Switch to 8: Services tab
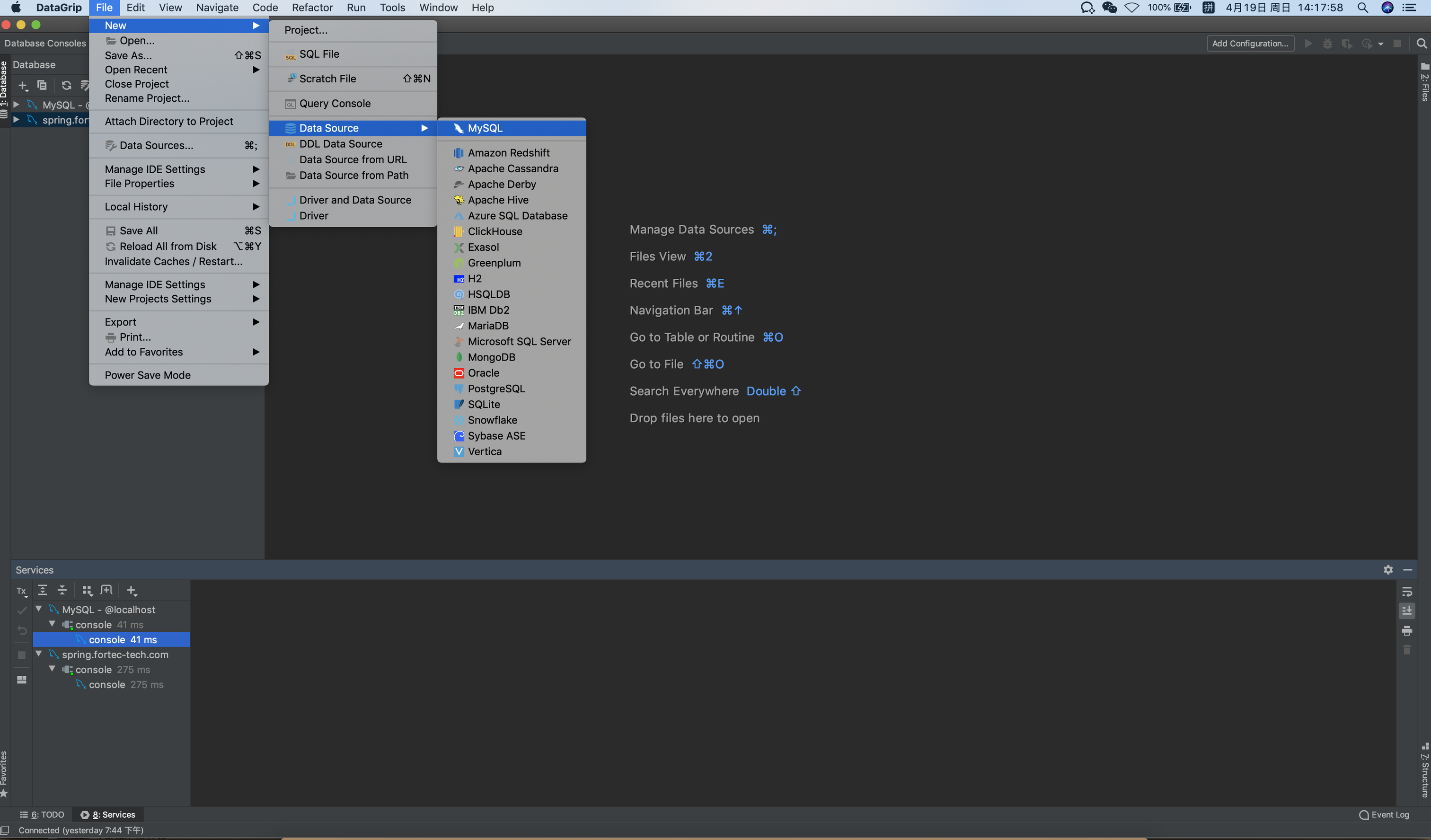Viewport: 1431px width, 840px height. pos(108,814)
